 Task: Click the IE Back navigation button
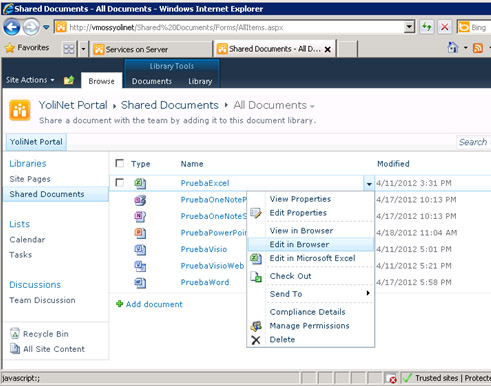[12, 27]
